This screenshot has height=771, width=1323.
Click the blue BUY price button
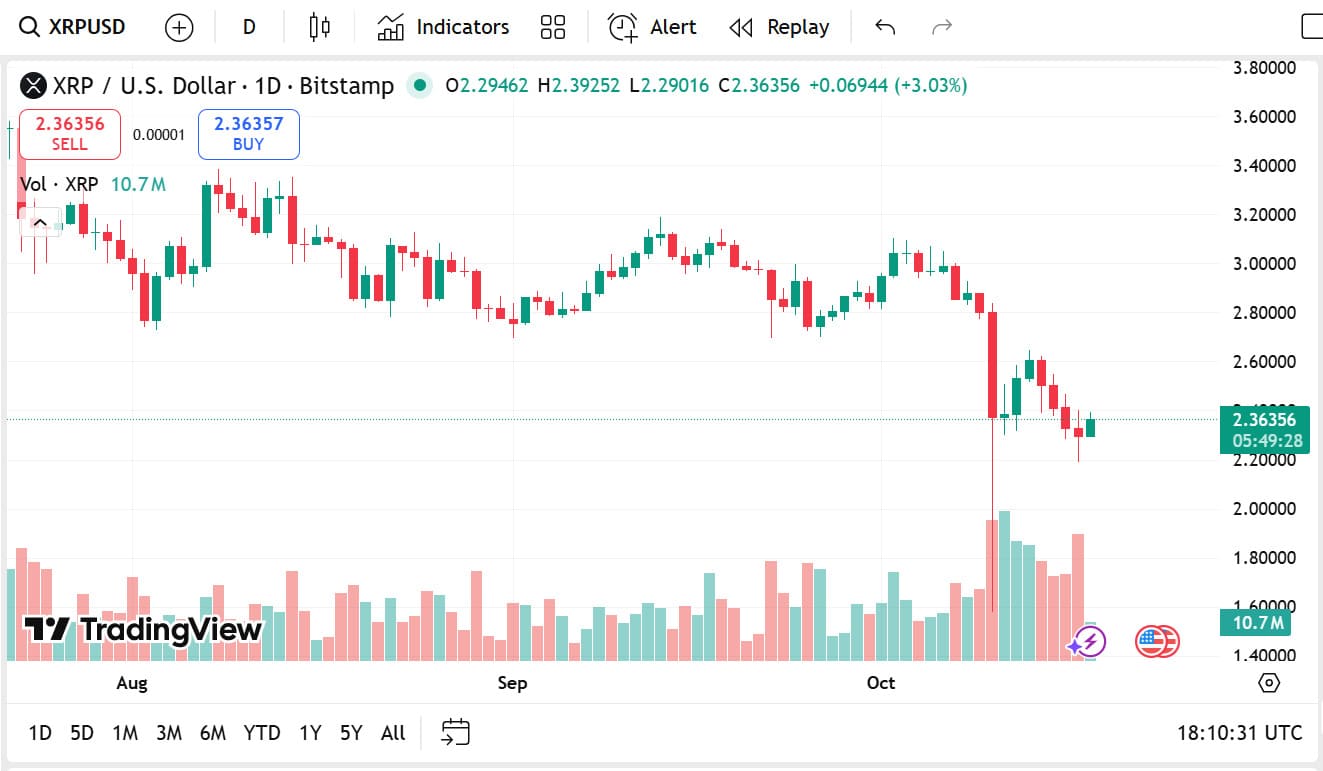pyautogui.click(x=248, y=134)
